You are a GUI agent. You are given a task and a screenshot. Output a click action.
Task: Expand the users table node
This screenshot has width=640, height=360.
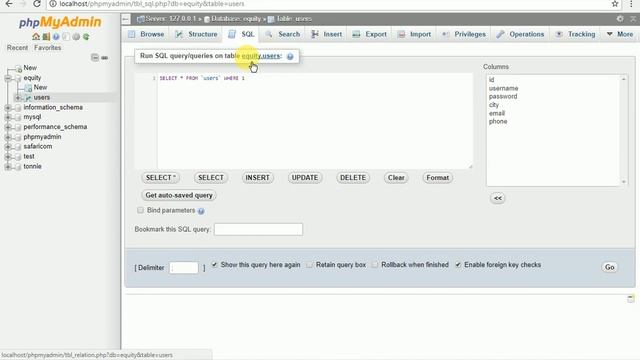point(18,98)
